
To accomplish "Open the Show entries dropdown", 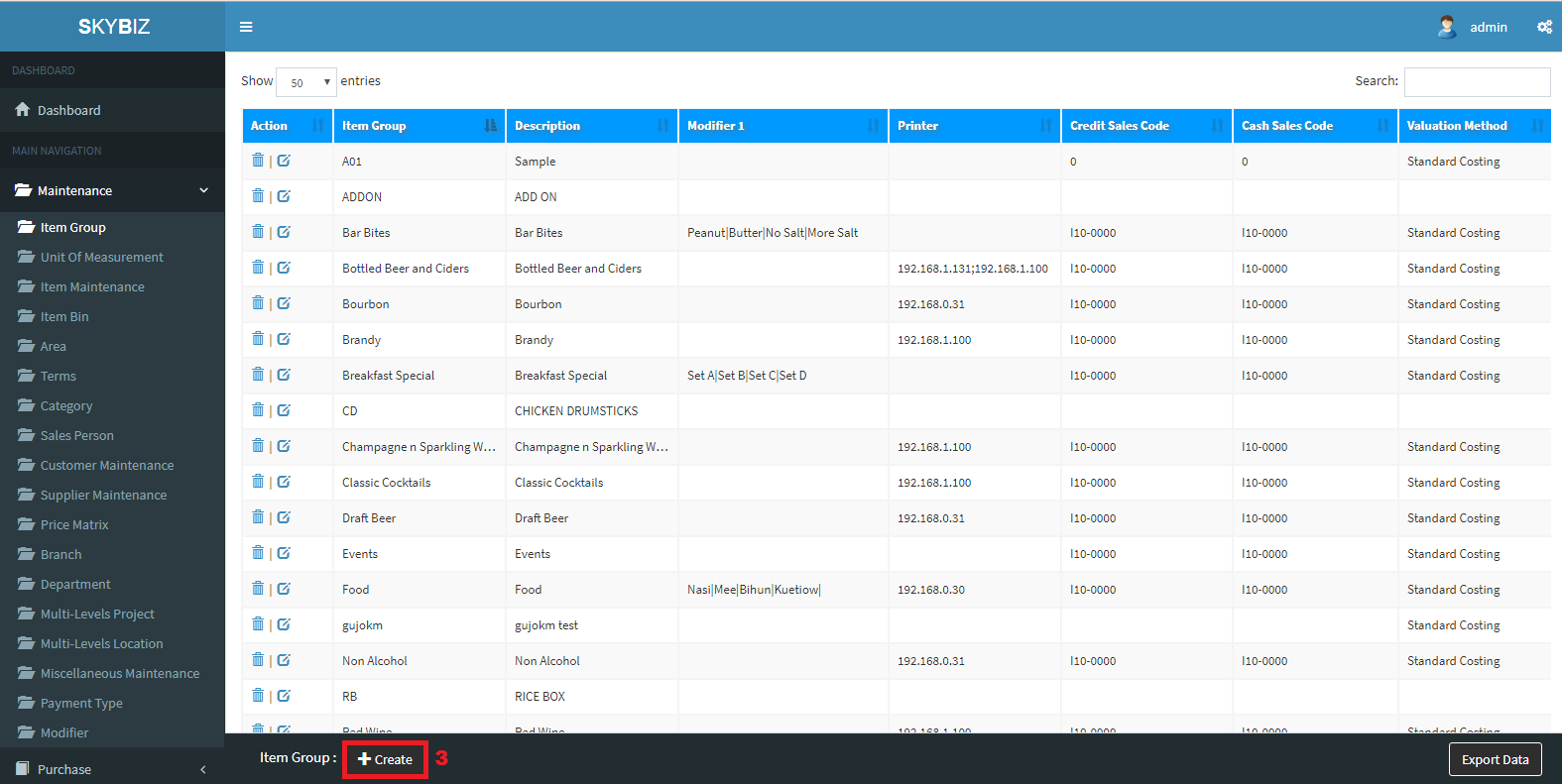I will [305, 82].
